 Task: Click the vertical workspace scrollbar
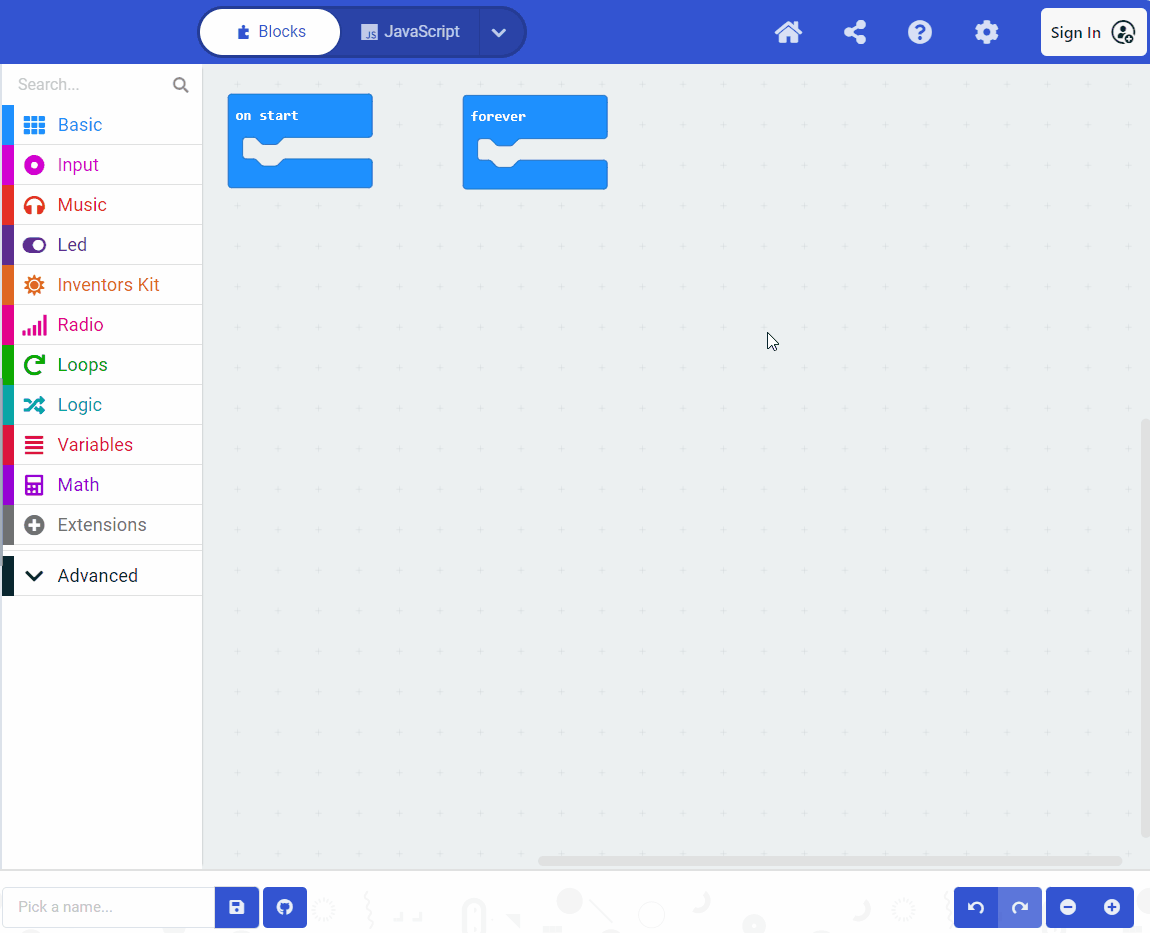click(1145, 628)
